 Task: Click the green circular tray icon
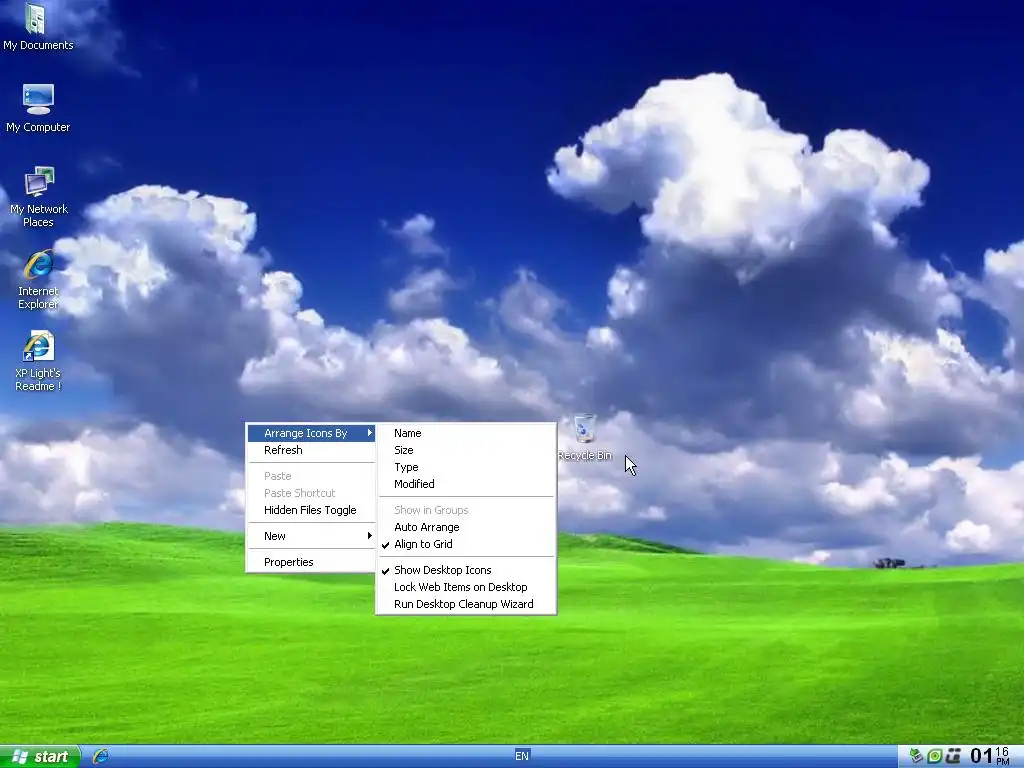(935, 756)
